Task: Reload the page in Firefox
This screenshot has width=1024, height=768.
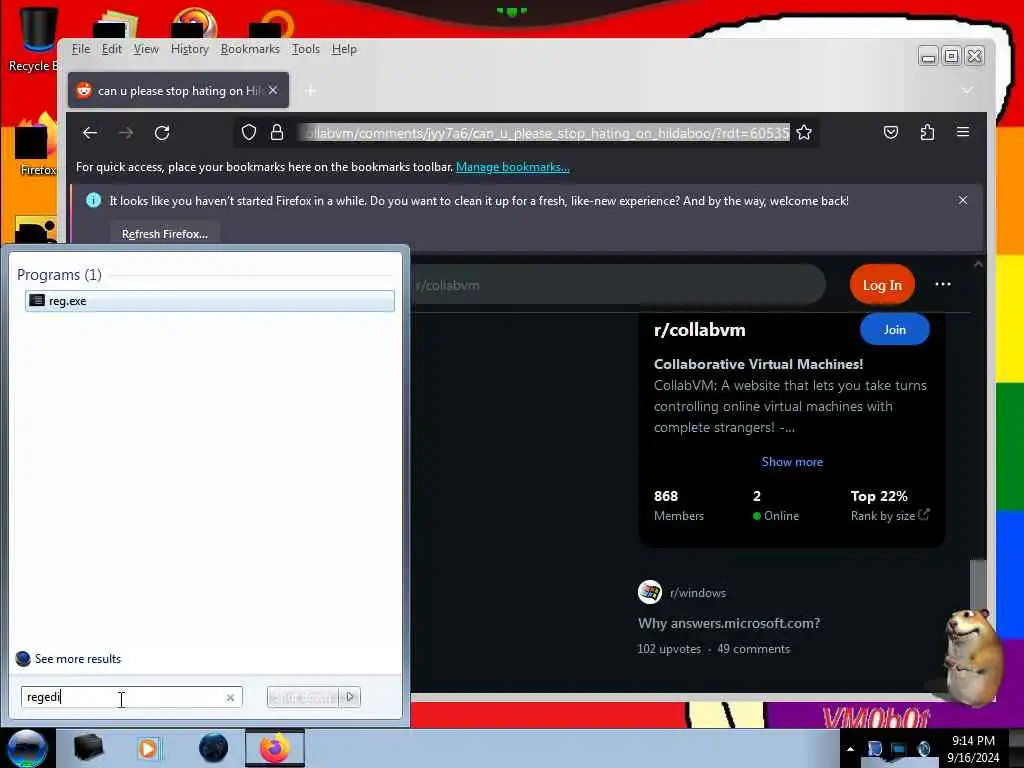Action: pos(162,133)
